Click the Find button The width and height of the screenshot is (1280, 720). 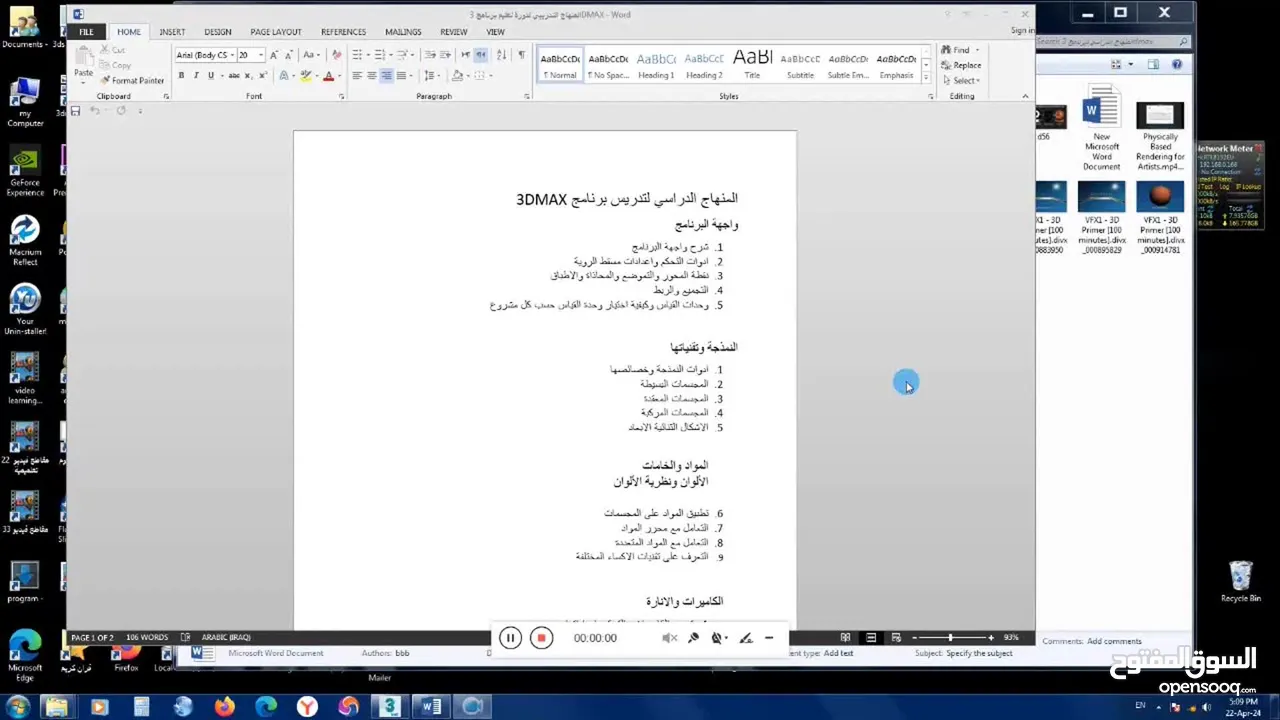956,50
